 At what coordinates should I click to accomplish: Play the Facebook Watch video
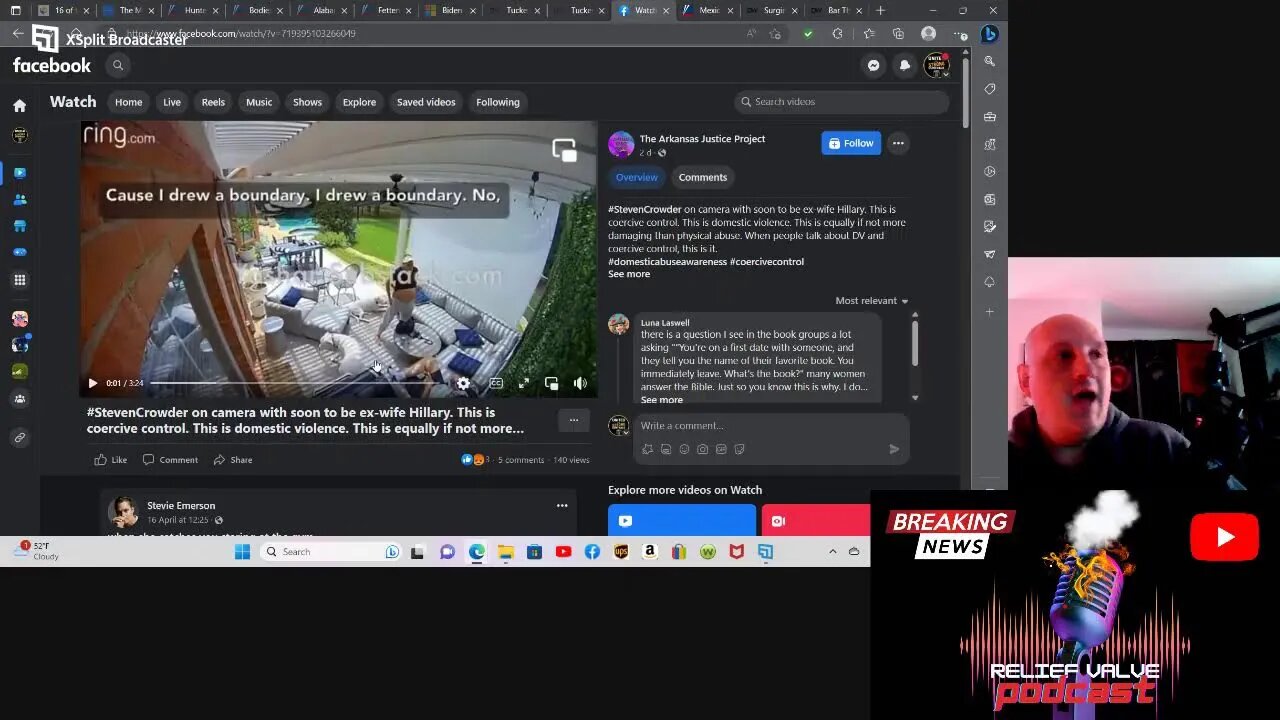[x=93, y=383]
